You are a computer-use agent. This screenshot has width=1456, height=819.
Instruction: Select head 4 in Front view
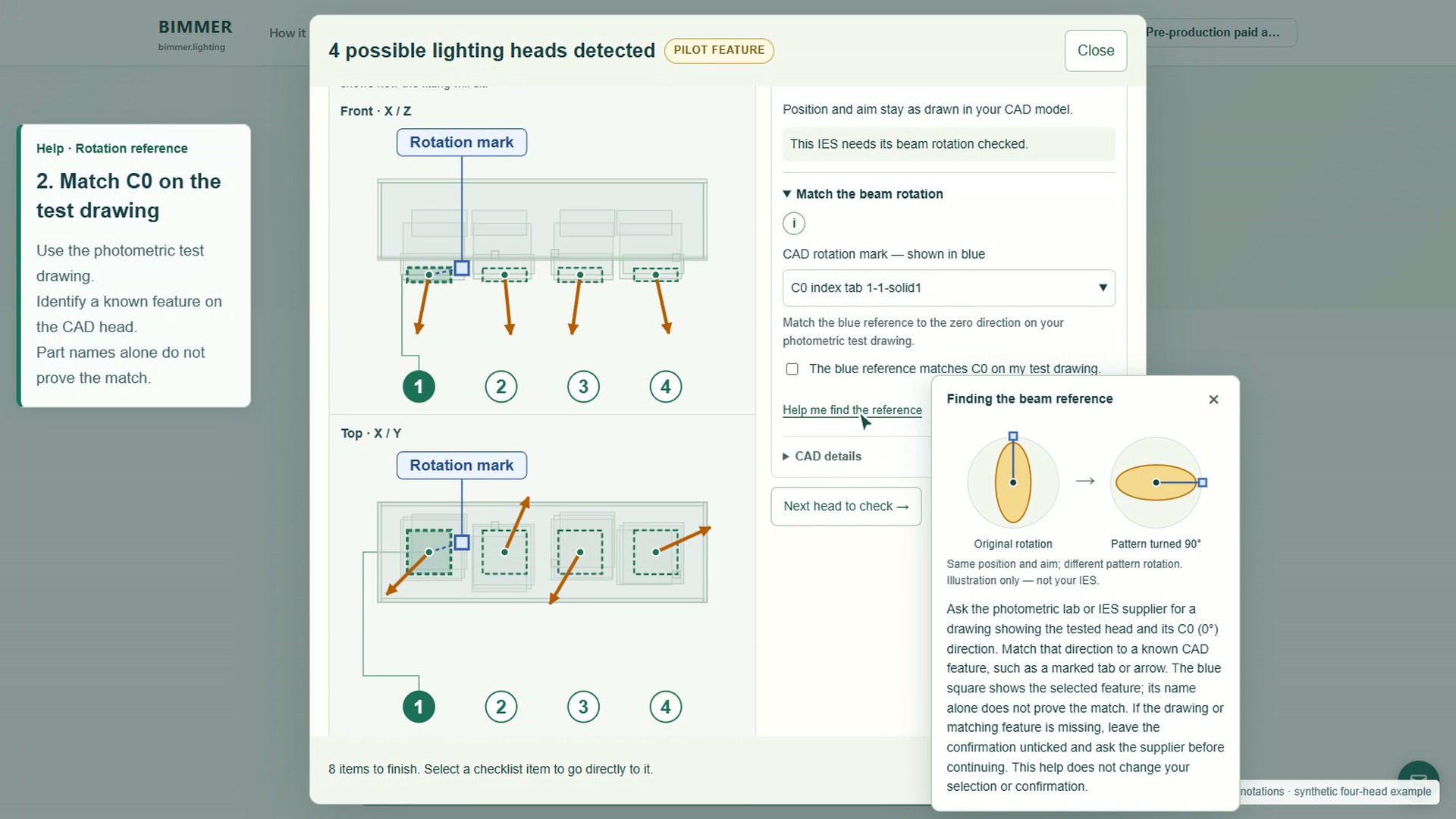click(666, 387)
